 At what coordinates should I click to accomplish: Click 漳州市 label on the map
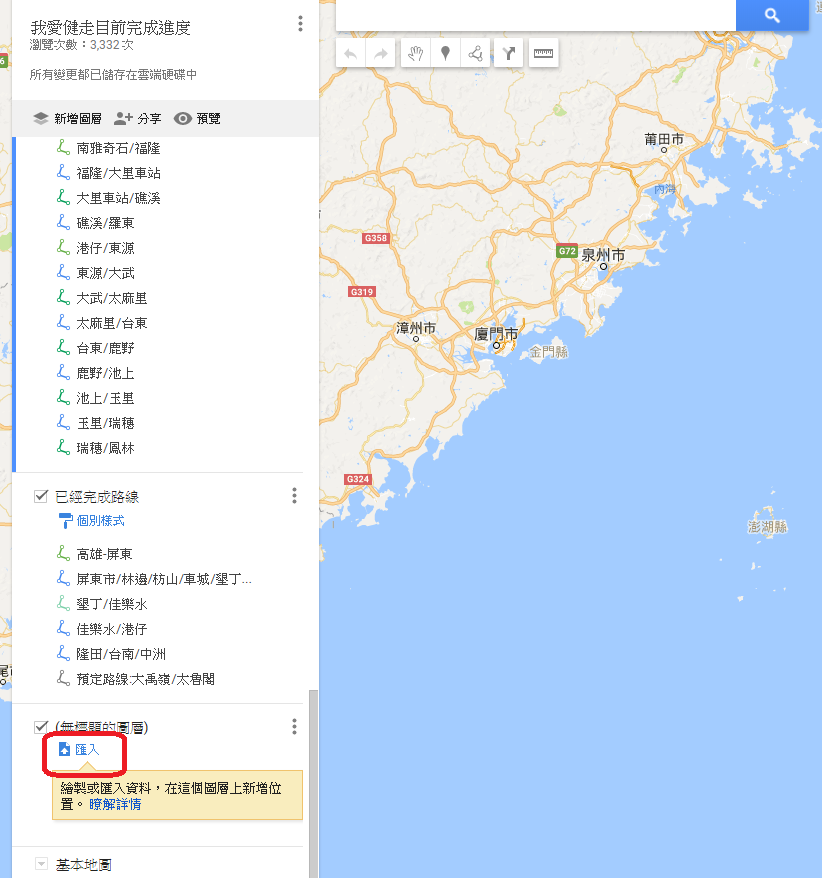tap(415, 328)
